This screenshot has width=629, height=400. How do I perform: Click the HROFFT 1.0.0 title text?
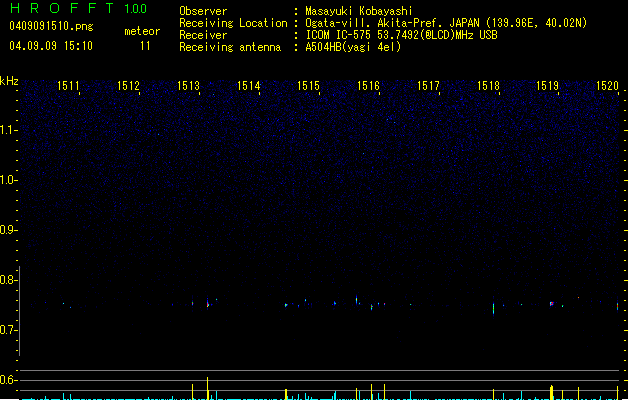pyautogui.click(x=78, y=8)
